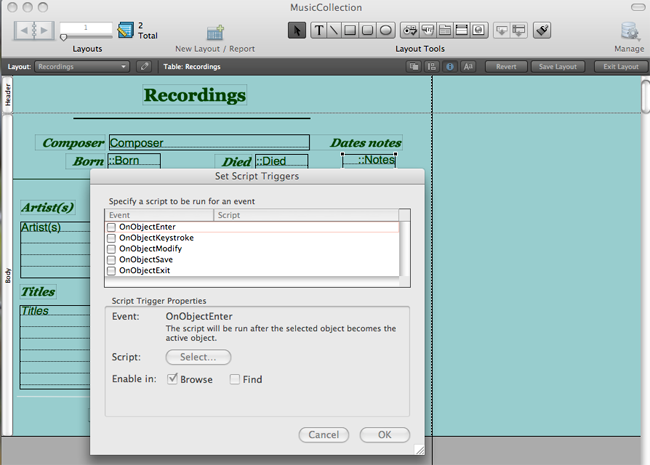The height and width of the screenshot is (465, 650).
Task: Click OK in Set Script Triggers
Action: point(385,435)
